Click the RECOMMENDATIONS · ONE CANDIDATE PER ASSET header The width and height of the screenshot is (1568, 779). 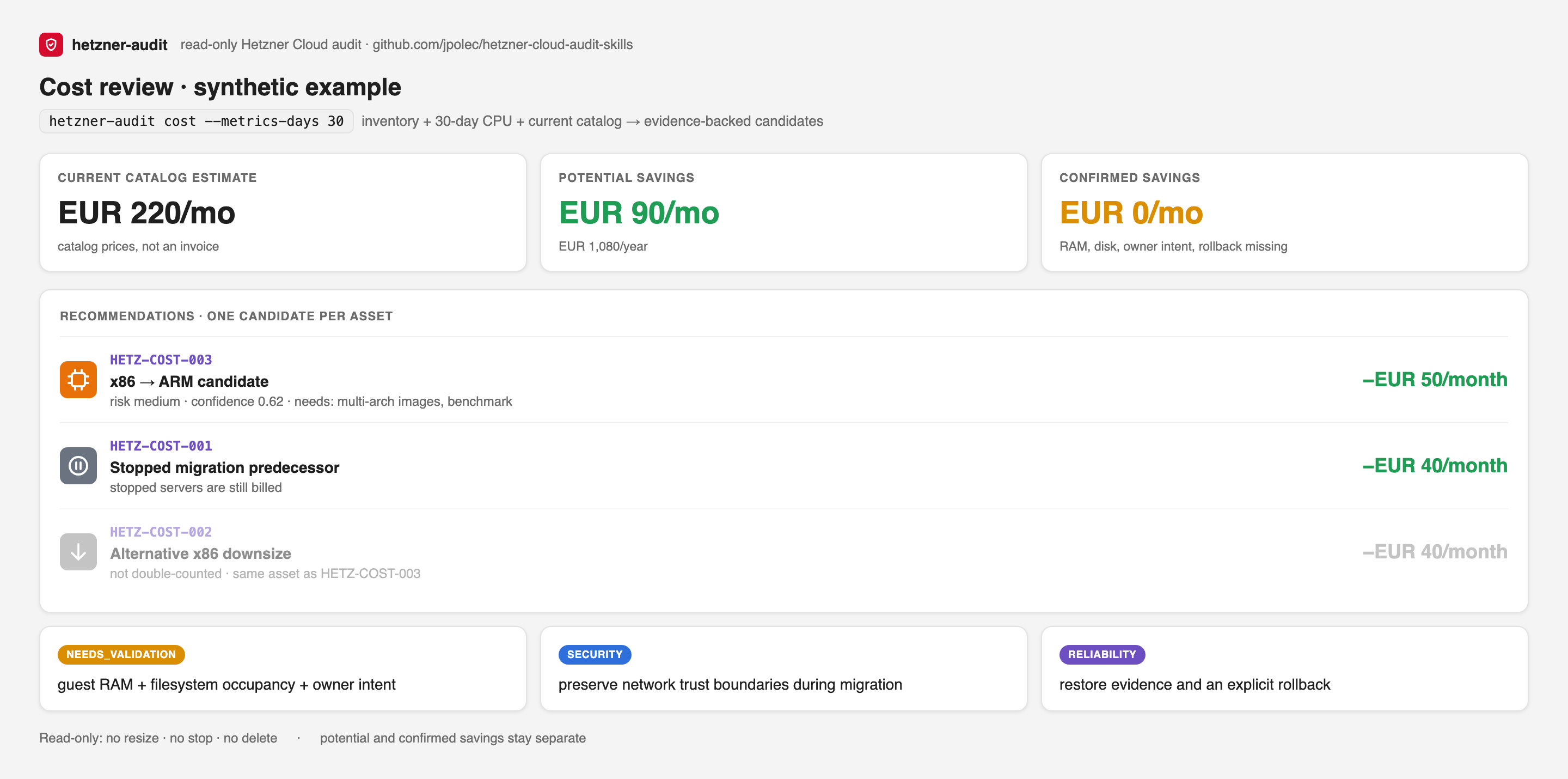[226, 316]
